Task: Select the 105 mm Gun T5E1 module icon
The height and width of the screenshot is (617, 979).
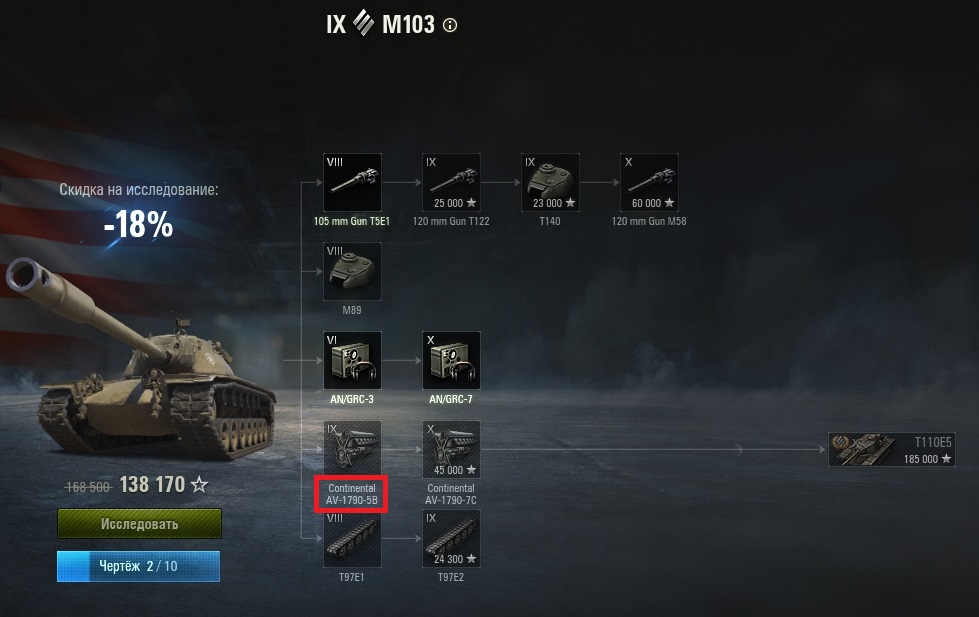Action: (x=352, y=182)
